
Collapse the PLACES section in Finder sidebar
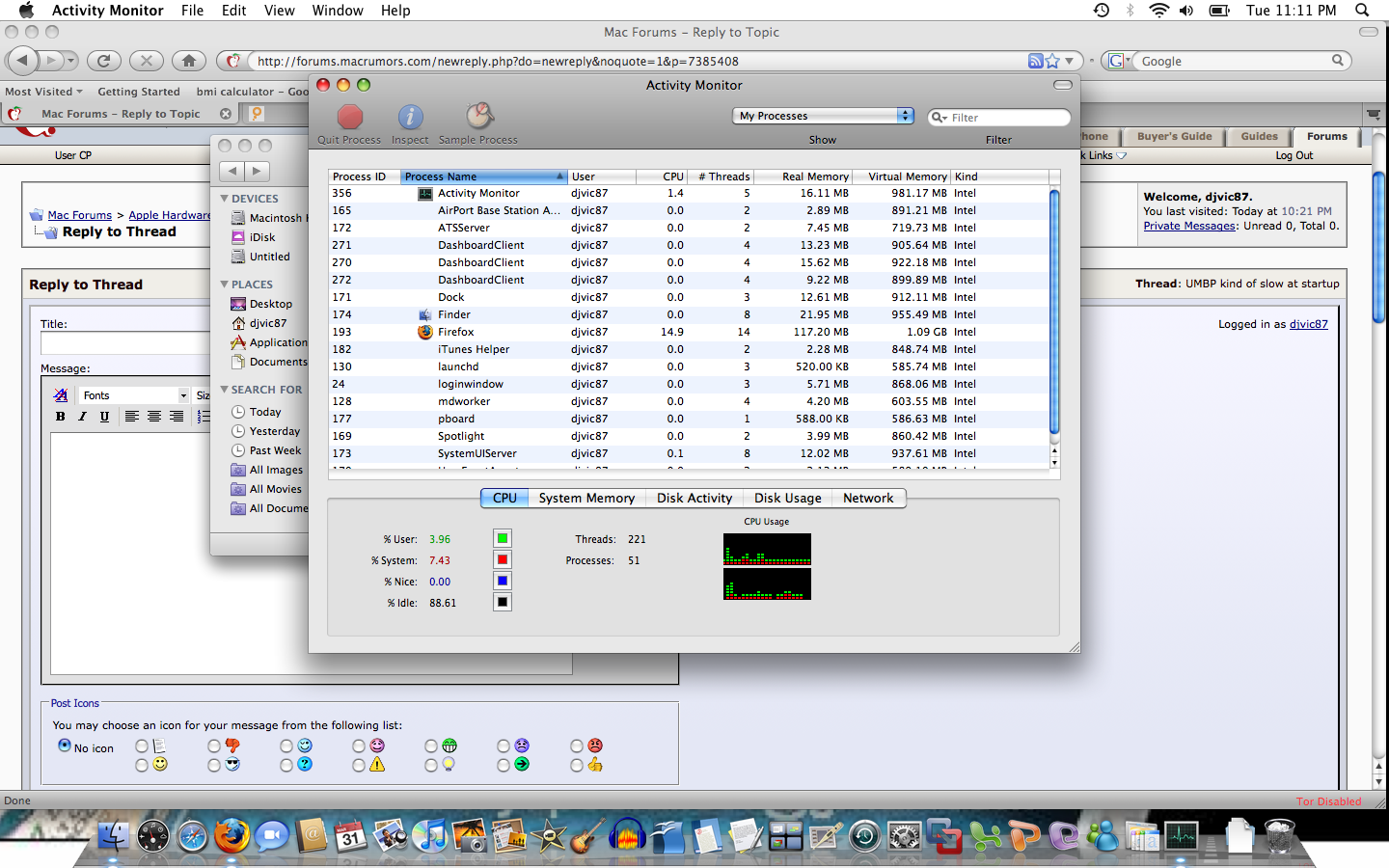[224, 285]
